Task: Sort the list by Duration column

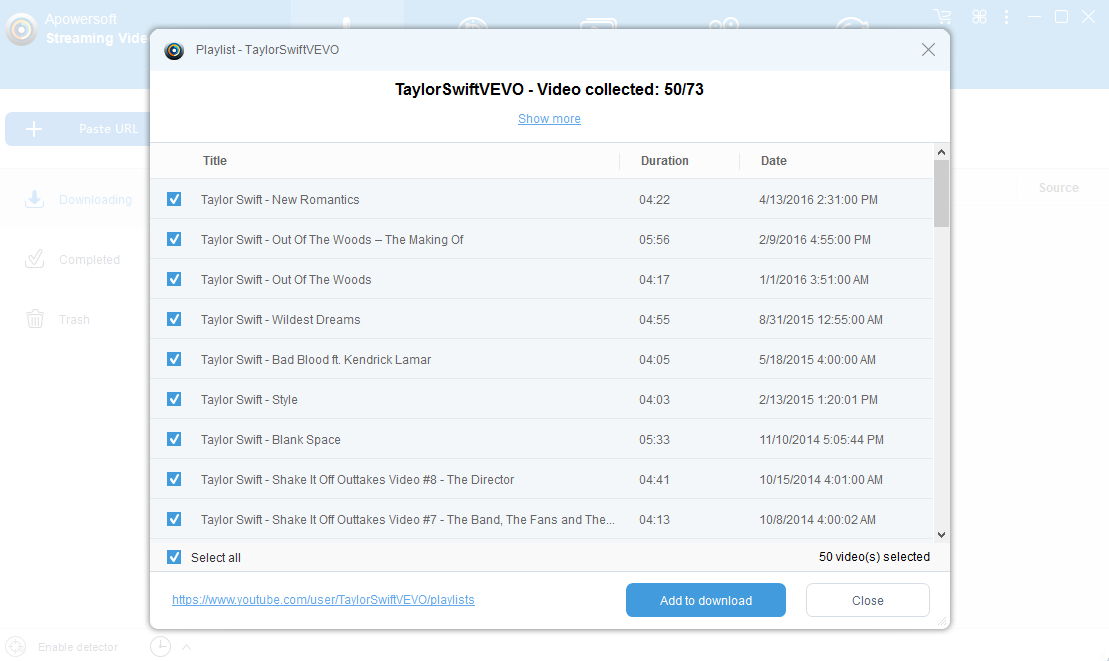Action: pyautogui.click(x=664, y=160)
